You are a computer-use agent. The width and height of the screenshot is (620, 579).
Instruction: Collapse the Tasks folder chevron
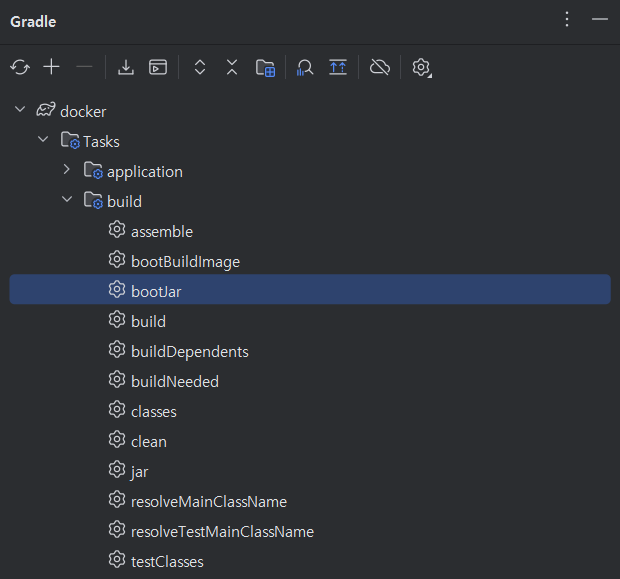tap(43, 139)
